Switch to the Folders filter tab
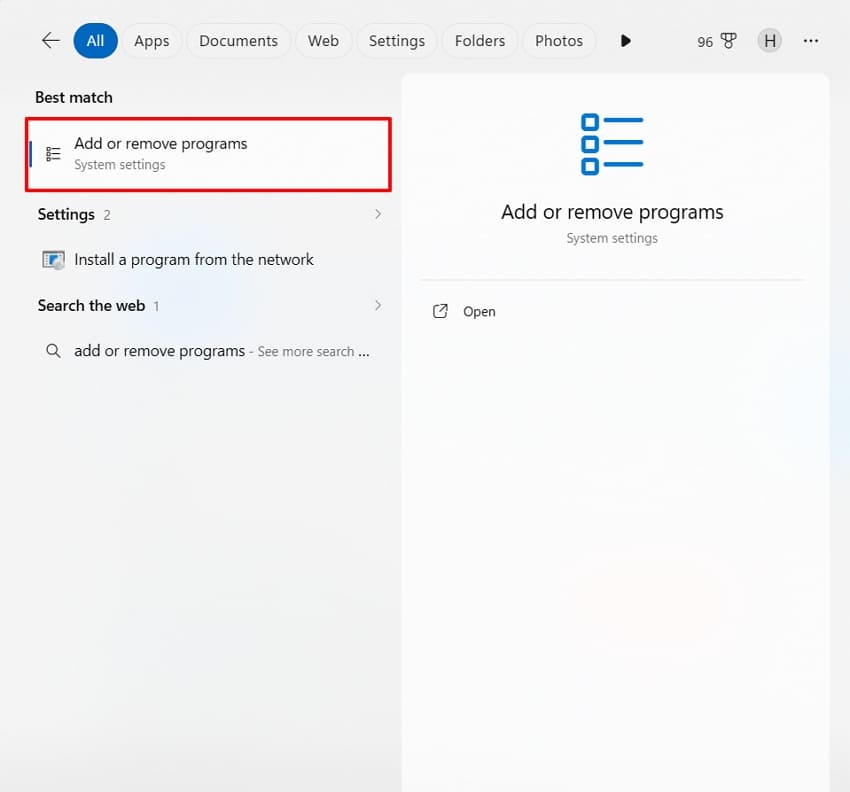 [x=480, y=41]
